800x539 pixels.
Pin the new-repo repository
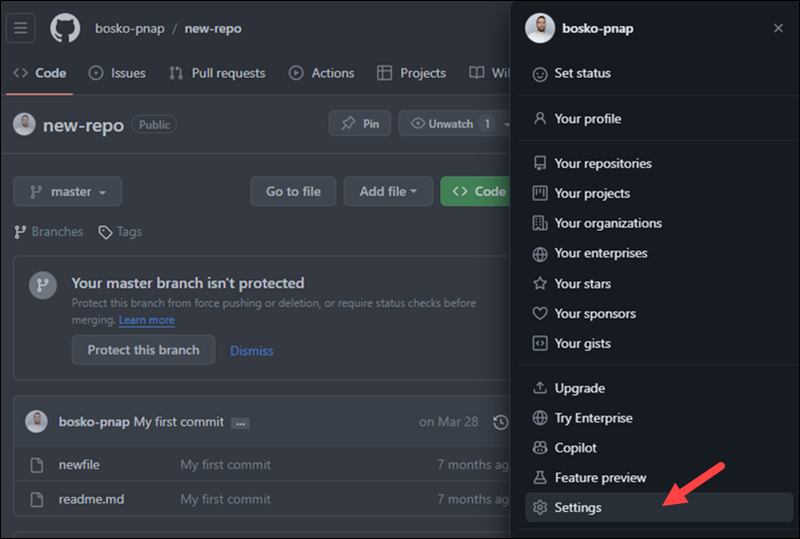(360, 124)
